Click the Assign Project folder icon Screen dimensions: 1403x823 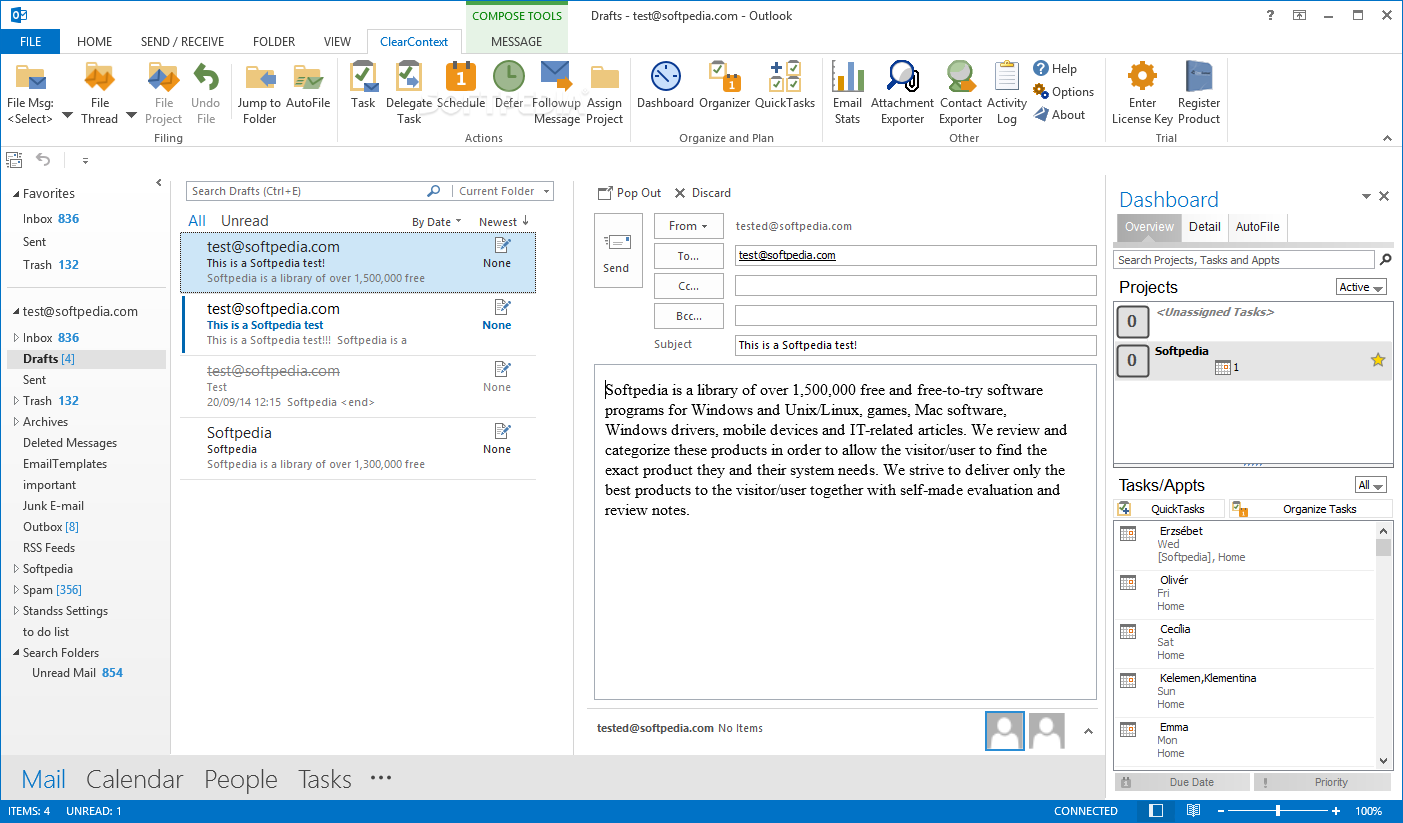click(605, 93)
